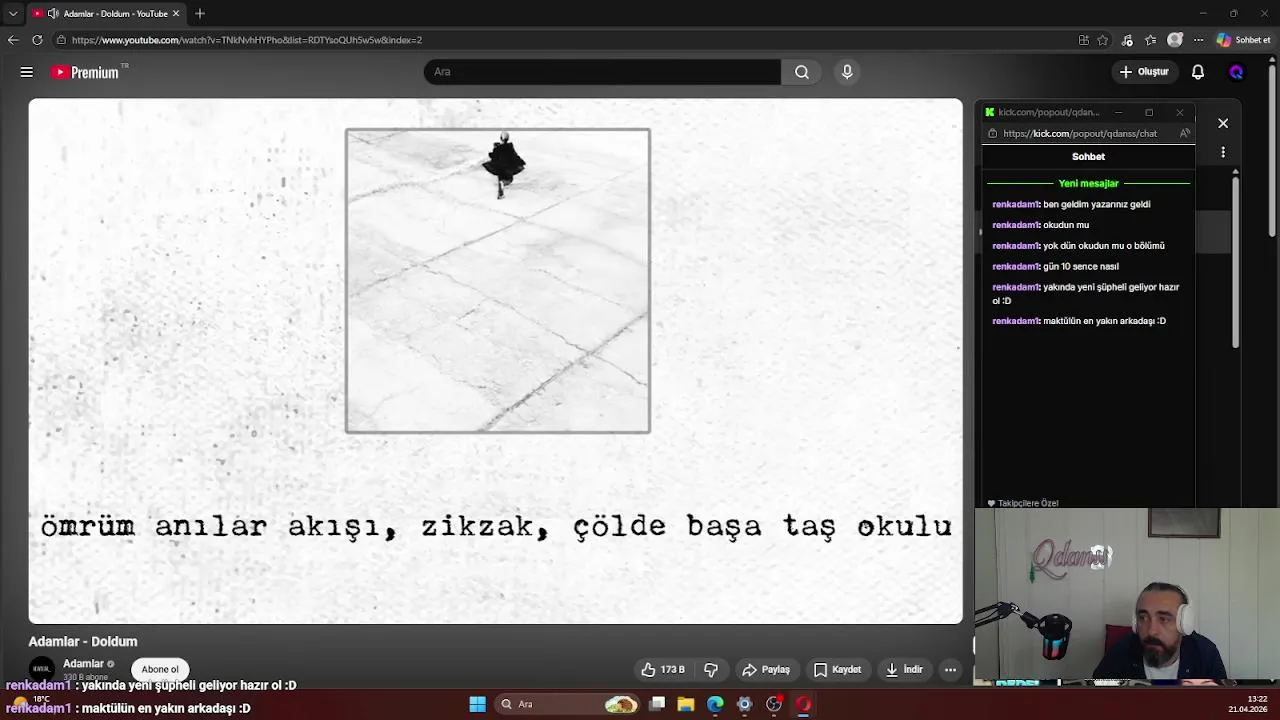
Task: Open the Adamlar channel name link
Action: (x=83, y=664)
